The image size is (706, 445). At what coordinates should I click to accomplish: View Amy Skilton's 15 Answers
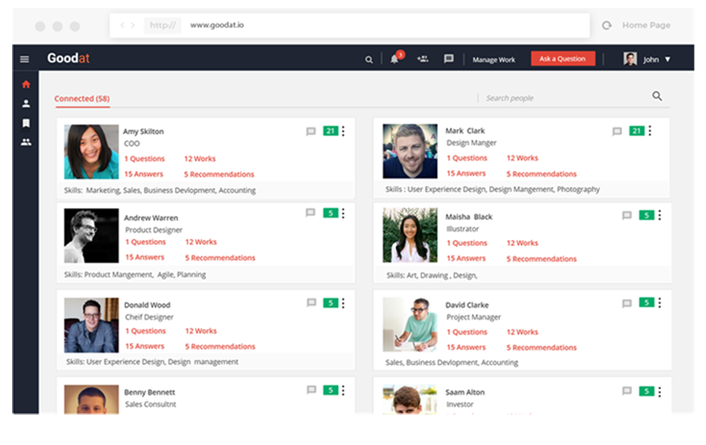click(x=144, y=174)
